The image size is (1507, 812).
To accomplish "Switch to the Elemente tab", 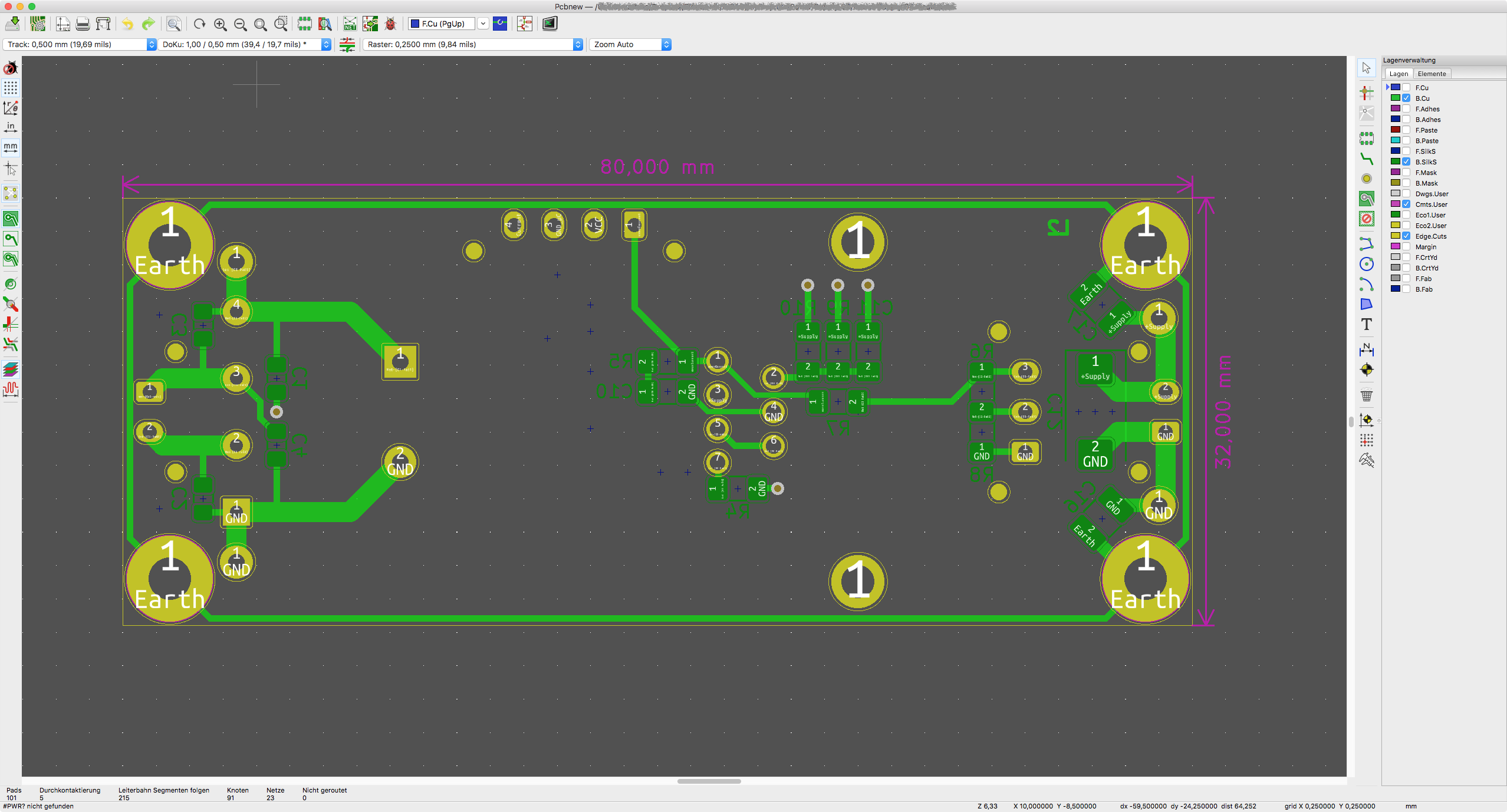I will (1432, 74).
